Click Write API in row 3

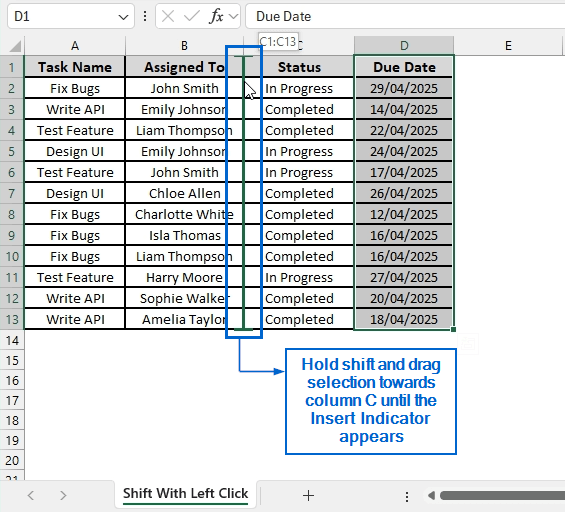pos(75,109)
